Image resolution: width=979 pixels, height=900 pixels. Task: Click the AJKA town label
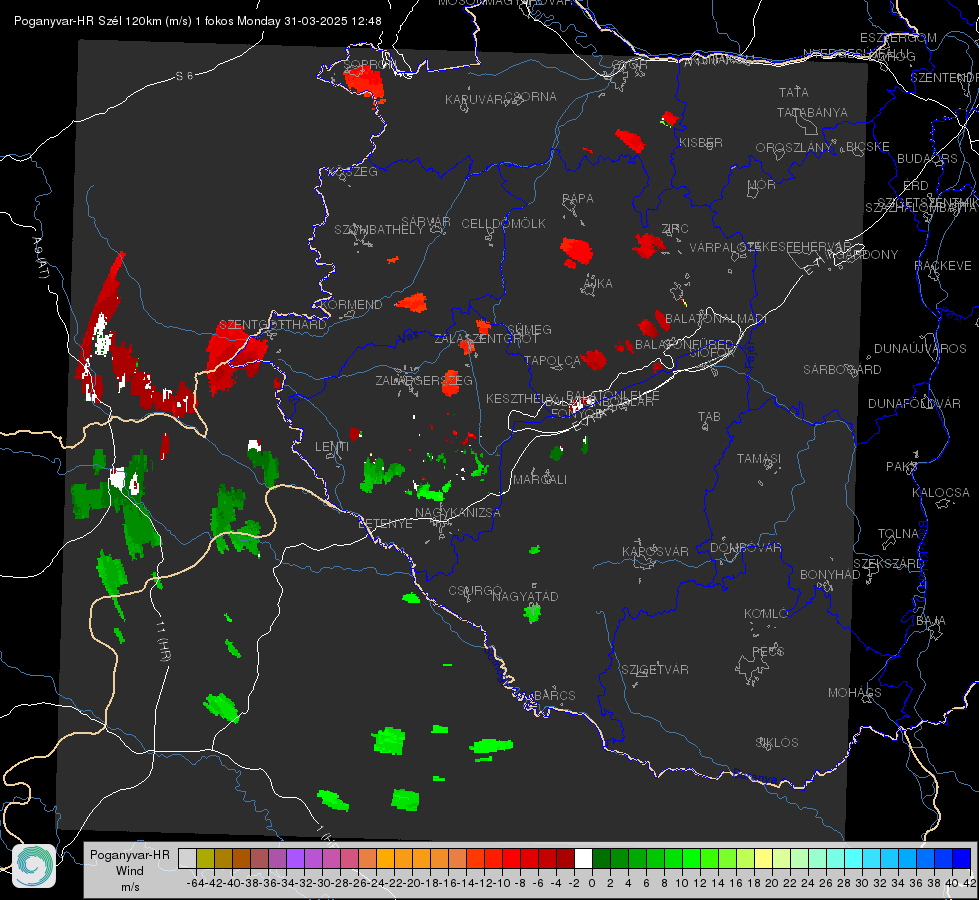click(597, 284)
